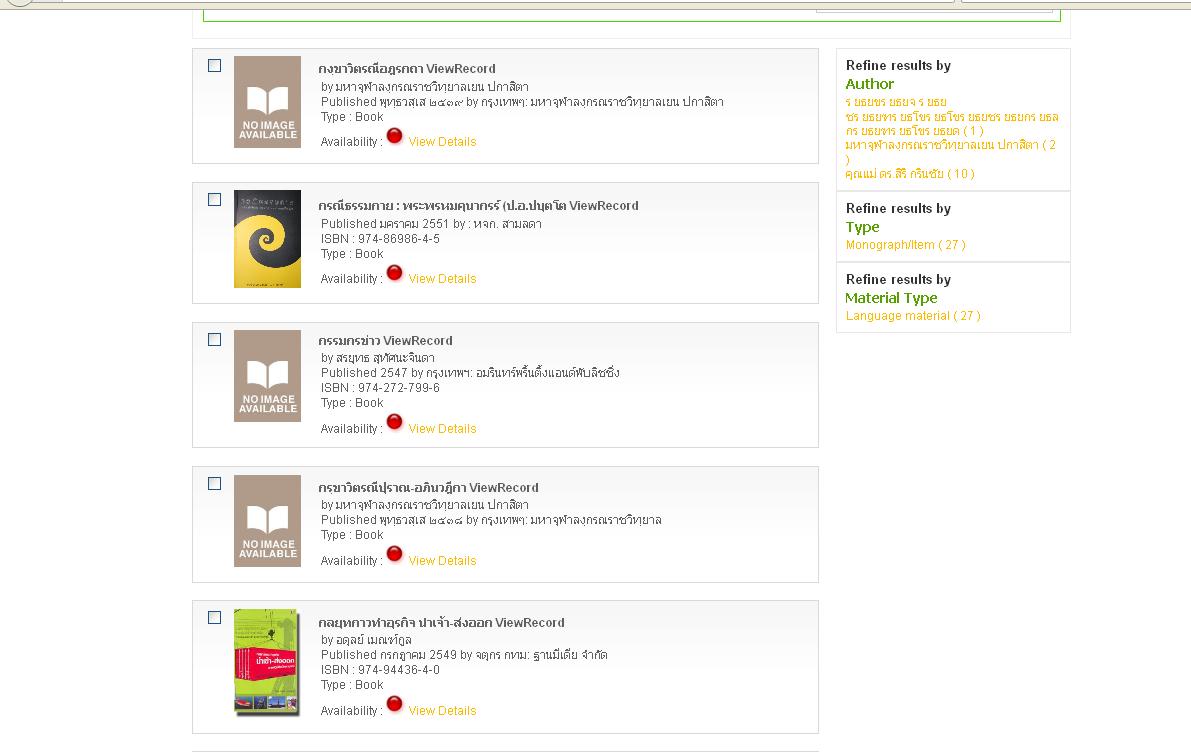The height and width of the screenshot is (752, 1191).
Task: Refine by author คุณแม่ ดร.สิริ กรินชัย (10)
Action: 909,174
